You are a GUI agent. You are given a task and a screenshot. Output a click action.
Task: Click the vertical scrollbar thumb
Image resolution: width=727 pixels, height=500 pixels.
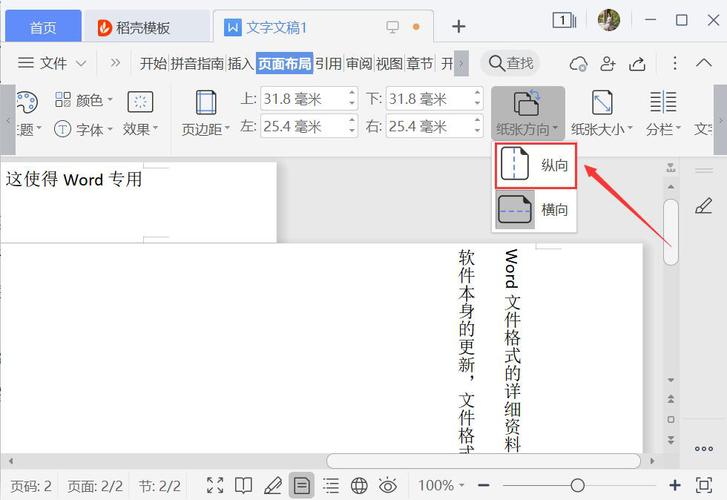pyautogui.click(x=671, y=232)
